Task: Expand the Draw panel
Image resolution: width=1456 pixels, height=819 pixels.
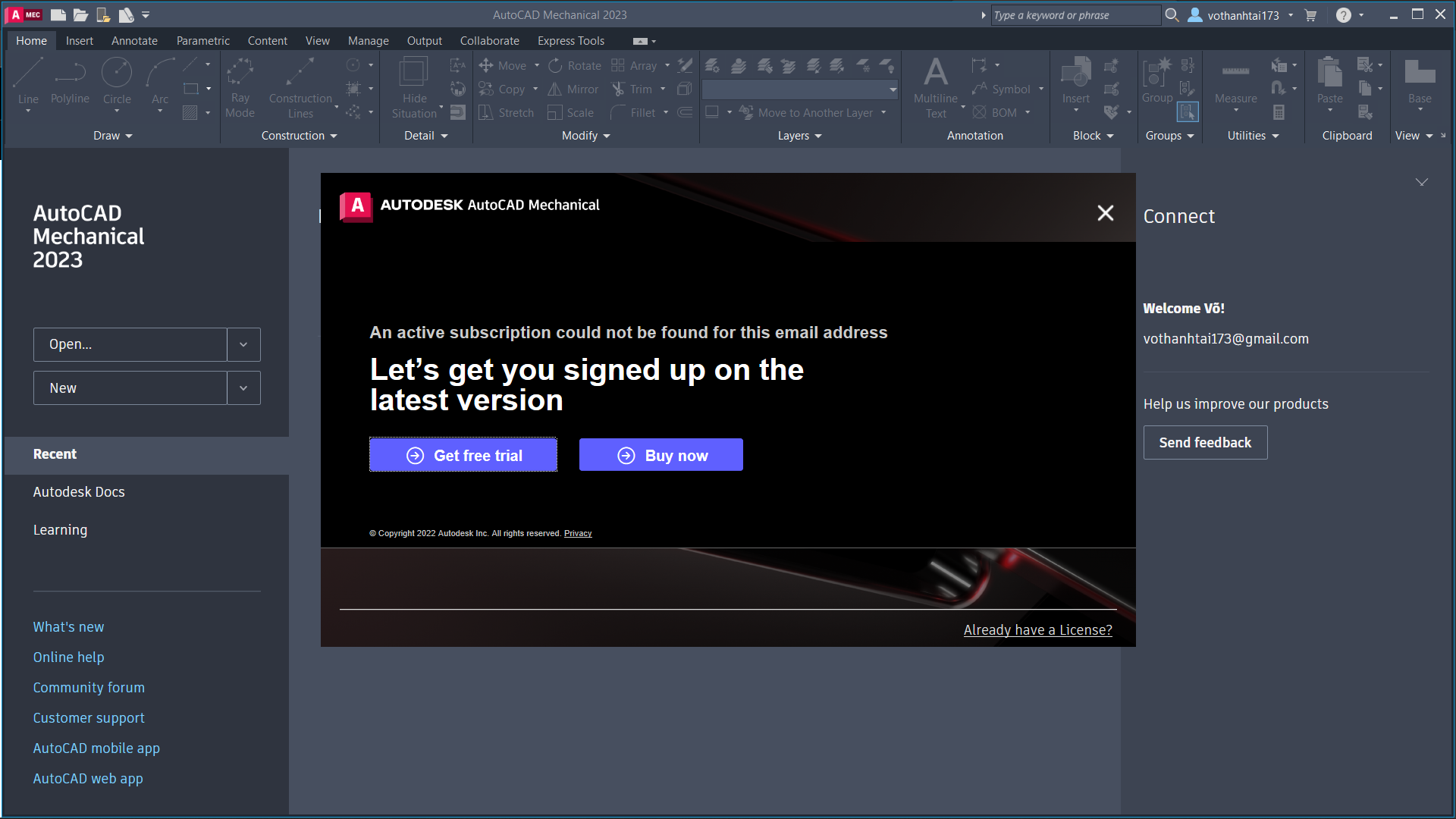Action: click(113, 136)
